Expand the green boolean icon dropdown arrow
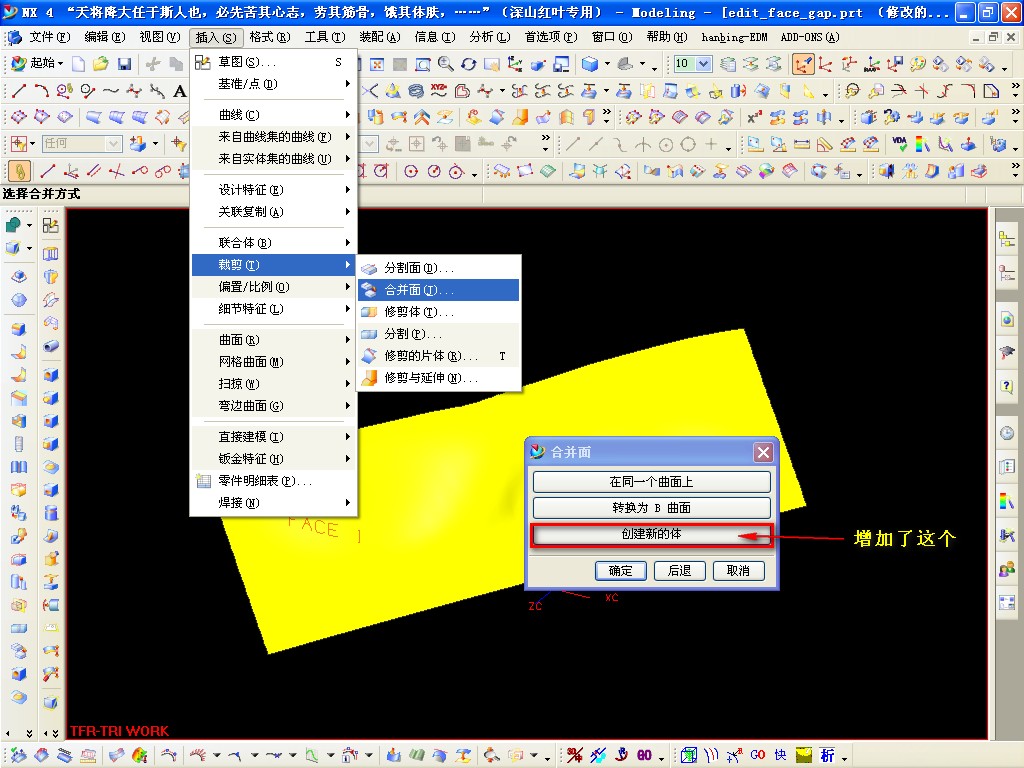Image resolution: width=1024 pixels, height=768 pixels. click(x=29, y=225)
